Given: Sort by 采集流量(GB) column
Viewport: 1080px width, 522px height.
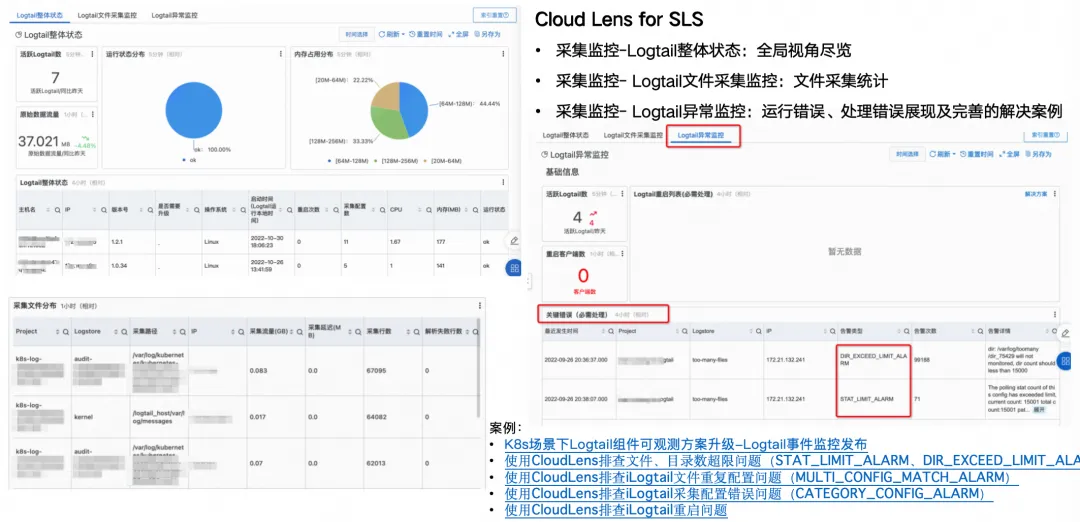Looking at the screenshot, I should 293,332.
